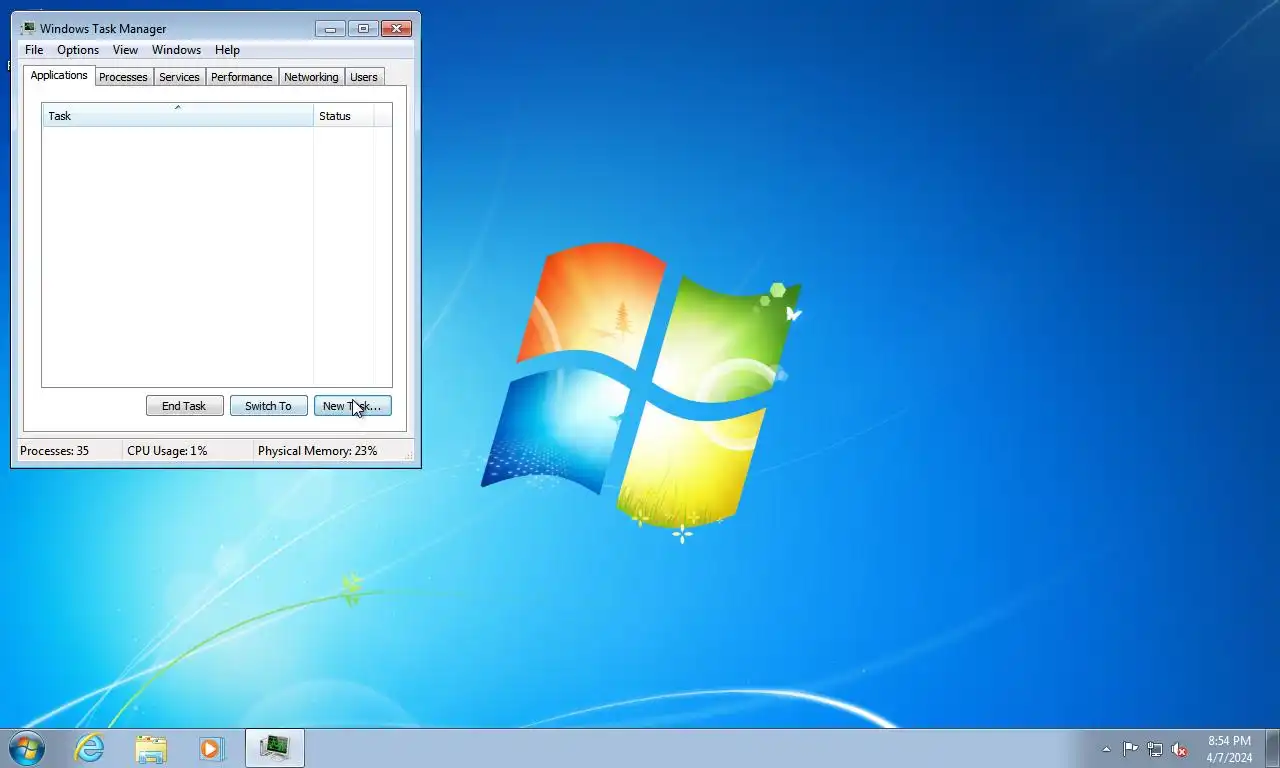Click the End Task button
Screen dimensions: 1280x768
pyautogui.click(x=184, y=406)
